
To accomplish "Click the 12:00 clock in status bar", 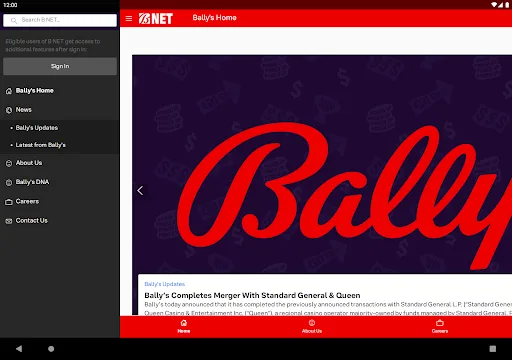I will [10, 5].
